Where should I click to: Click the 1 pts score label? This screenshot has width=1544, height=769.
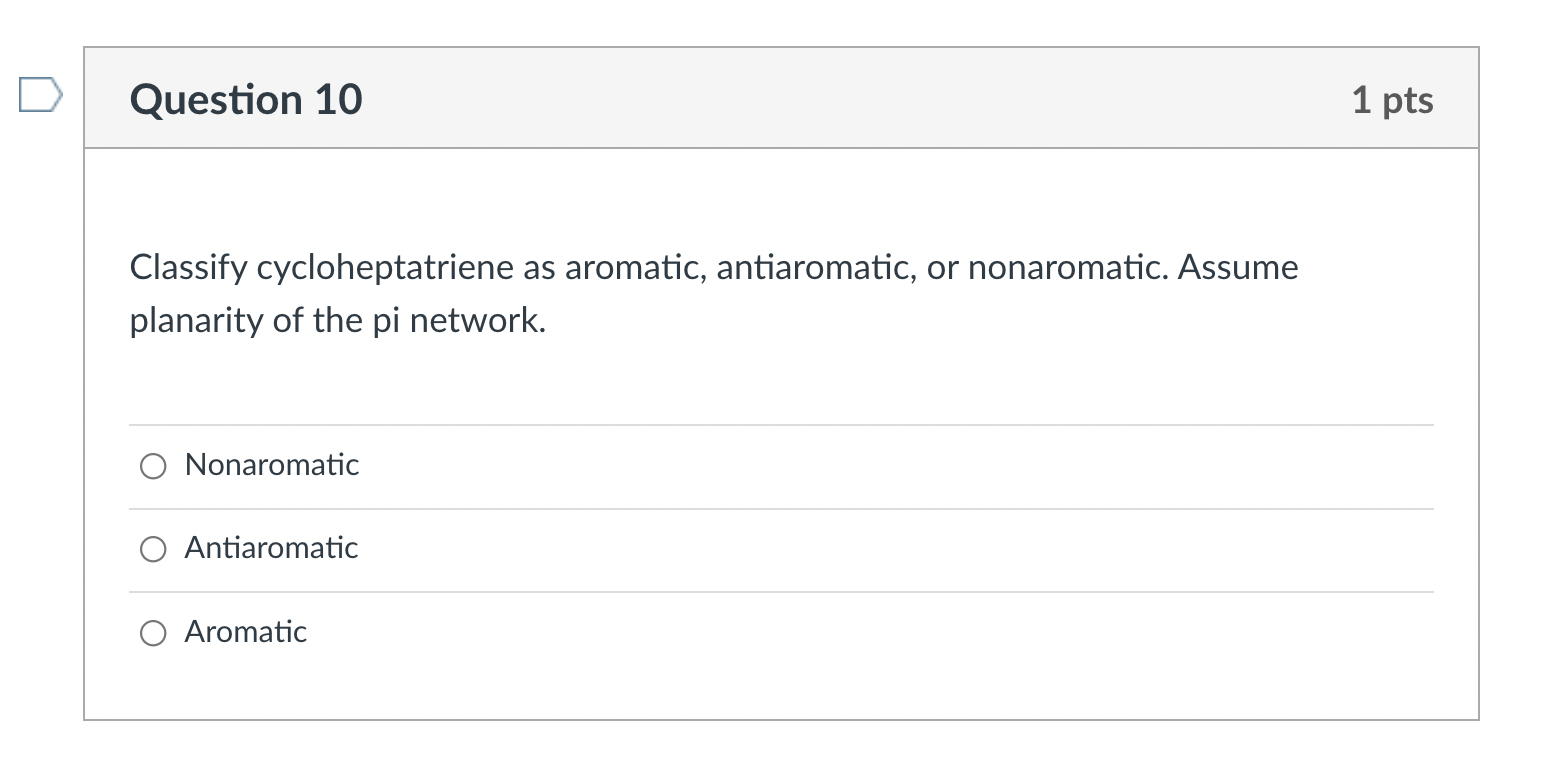(x=1392, y=100)
